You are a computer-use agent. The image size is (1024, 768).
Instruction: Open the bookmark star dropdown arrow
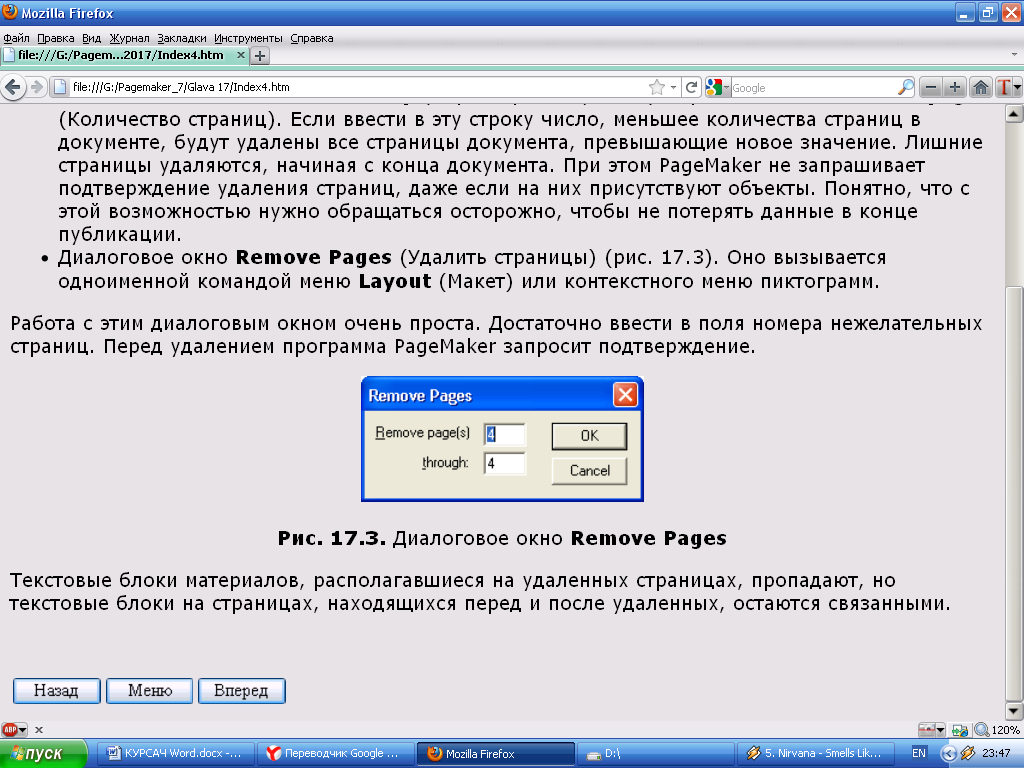pyautogui.click(x=673, y=87)
